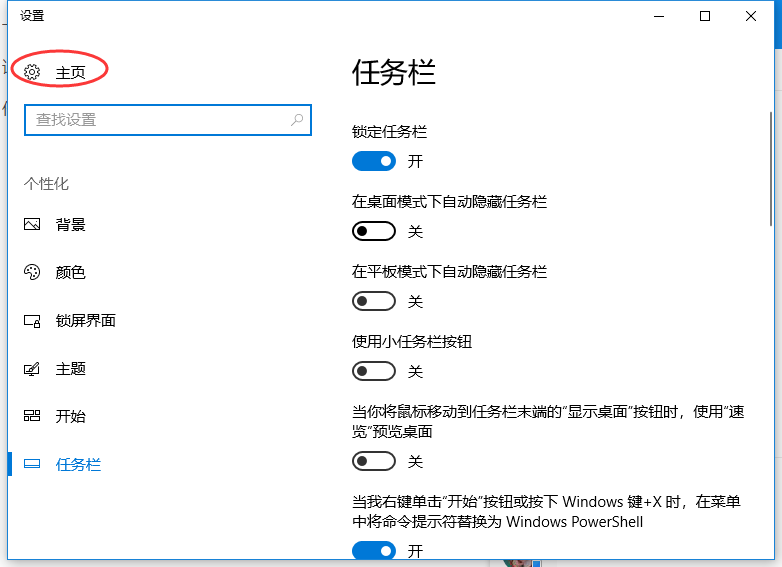The width and height of the screenshot is (782, 567).
Task: Close the 设置 window
Action: (751, 16)
